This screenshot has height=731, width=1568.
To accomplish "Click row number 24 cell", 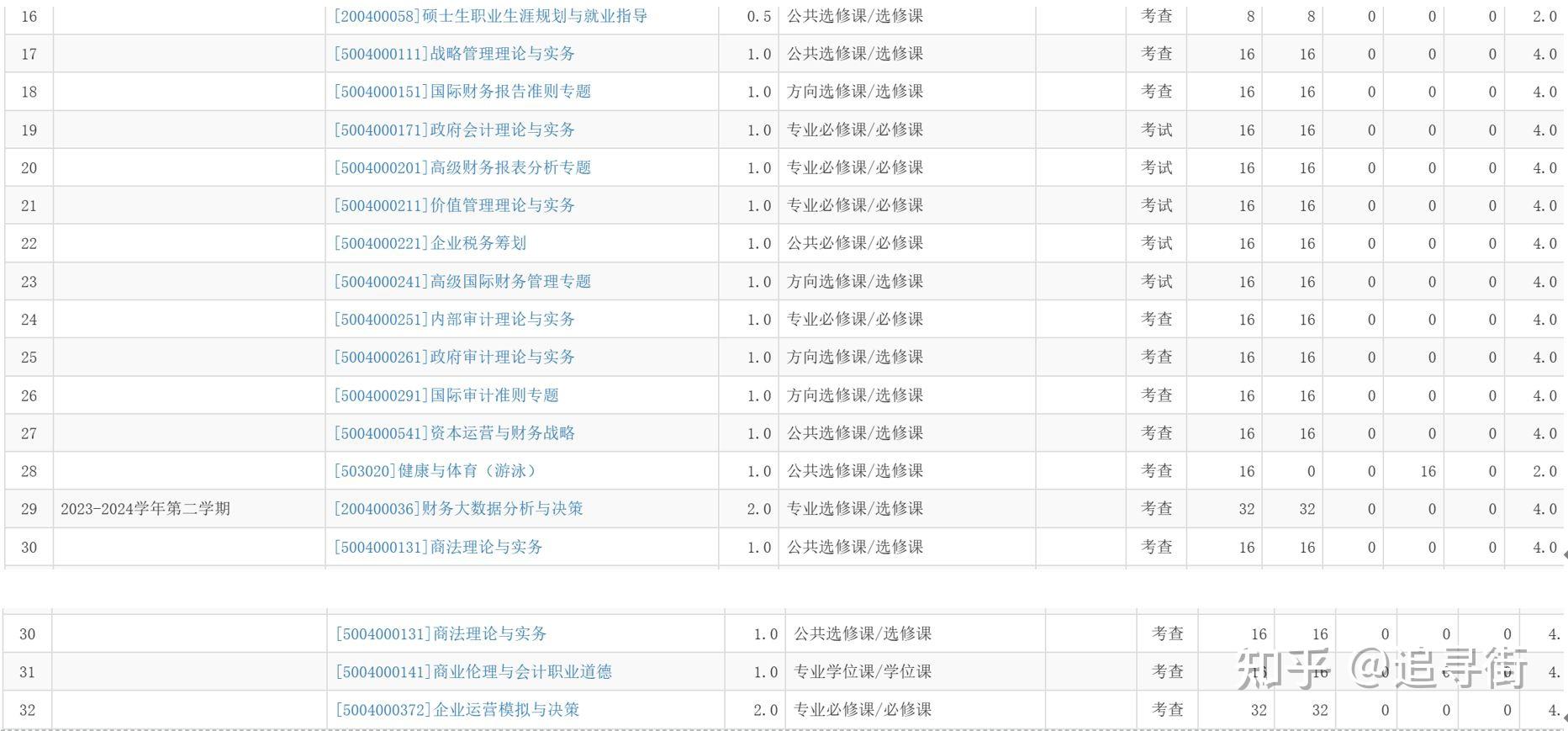I will [x=29, y=320].
